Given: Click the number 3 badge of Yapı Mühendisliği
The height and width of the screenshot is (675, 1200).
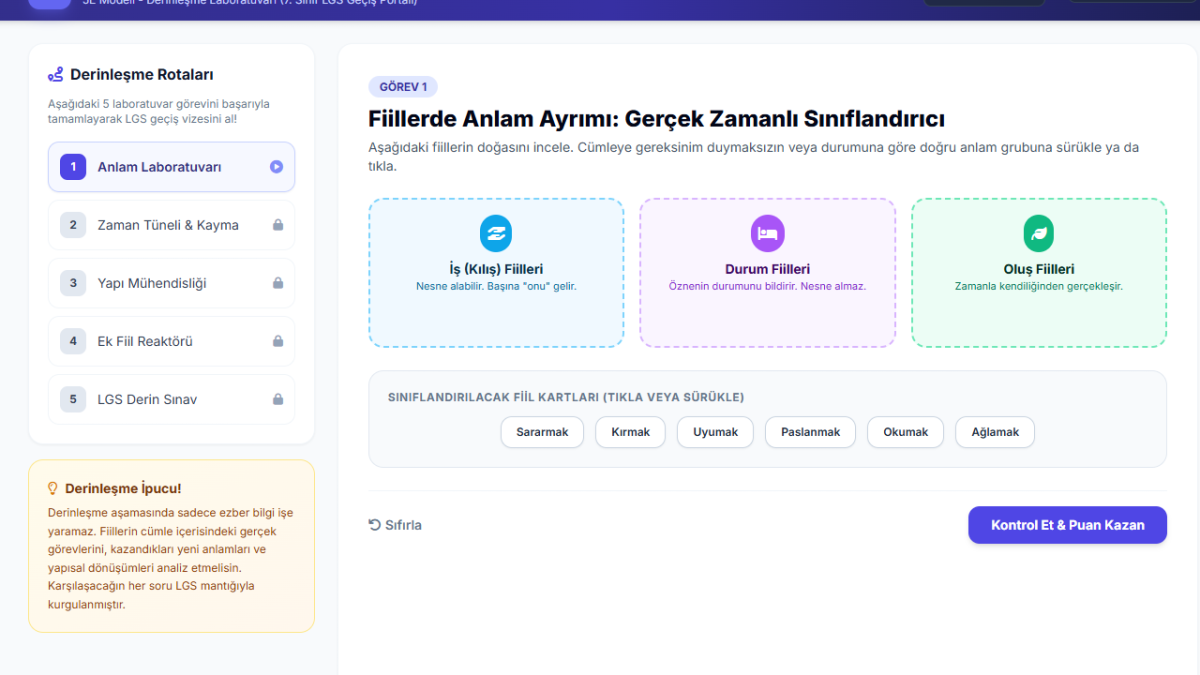Looking at the screenshot, I should pyautogui.click(x=73, y=283).
